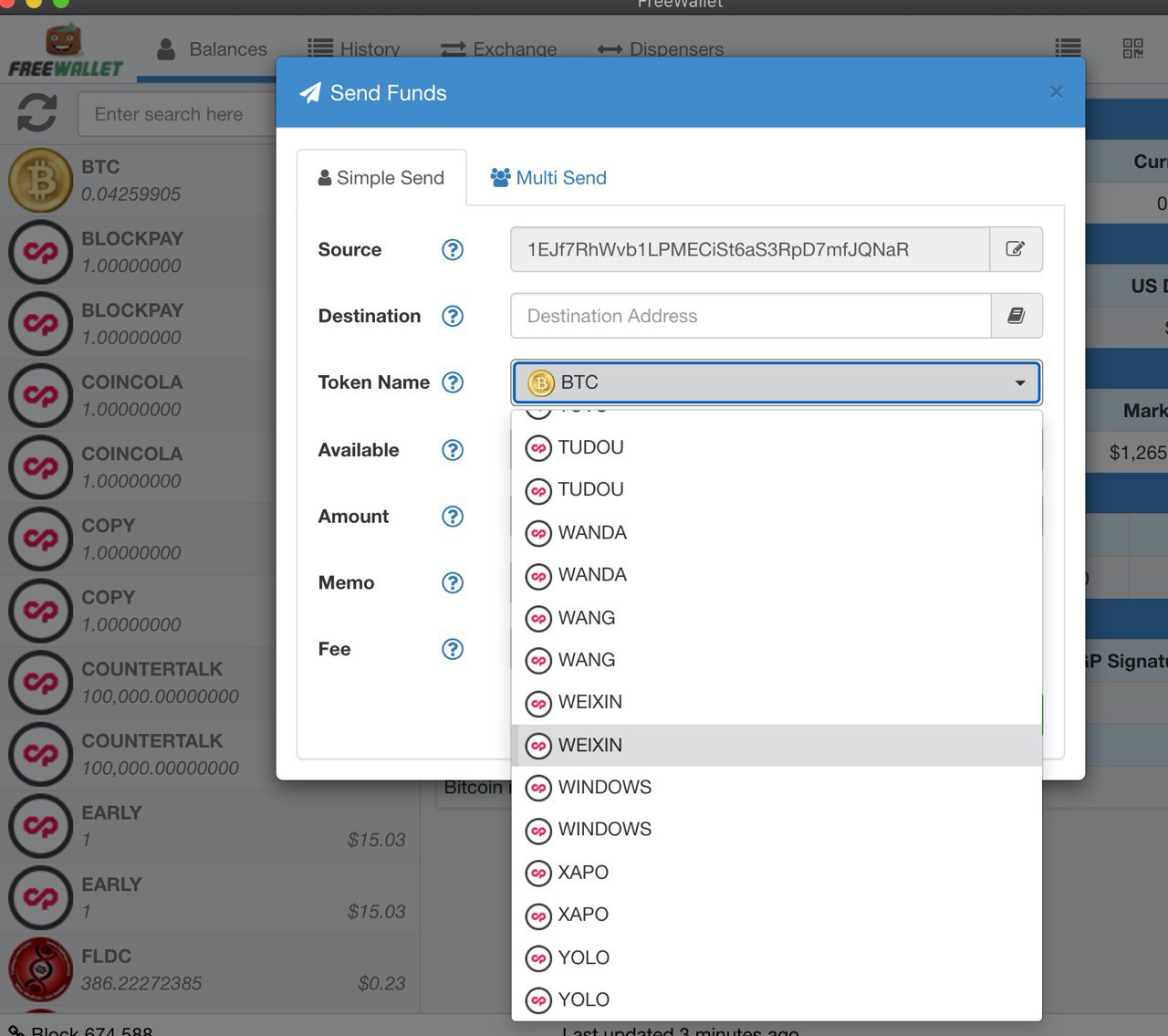Choose the WEIXIN option above the highlighted one
This screenshot has width=1168, height=1036.
tap(777, 703)
